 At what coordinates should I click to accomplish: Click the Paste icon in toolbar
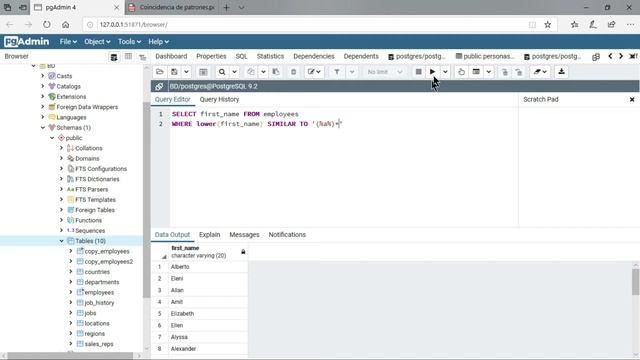click(x=276, y=72)
